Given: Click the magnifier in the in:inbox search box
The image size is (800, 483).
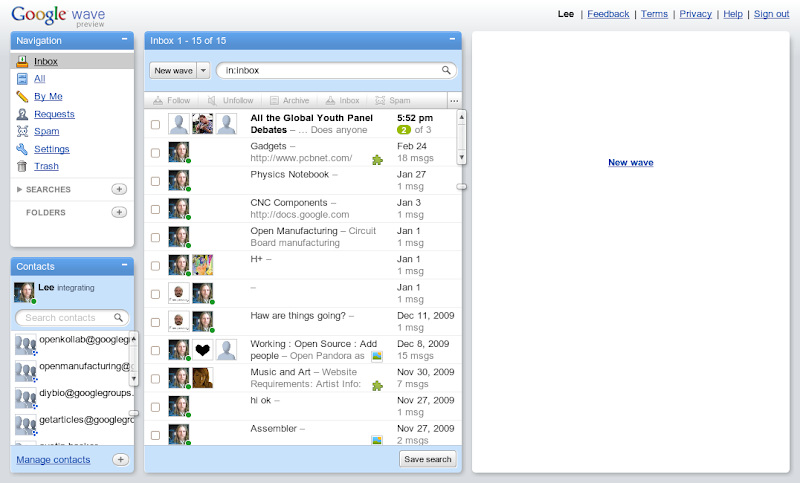Looking at the screenshot, I should coord(446,70).
